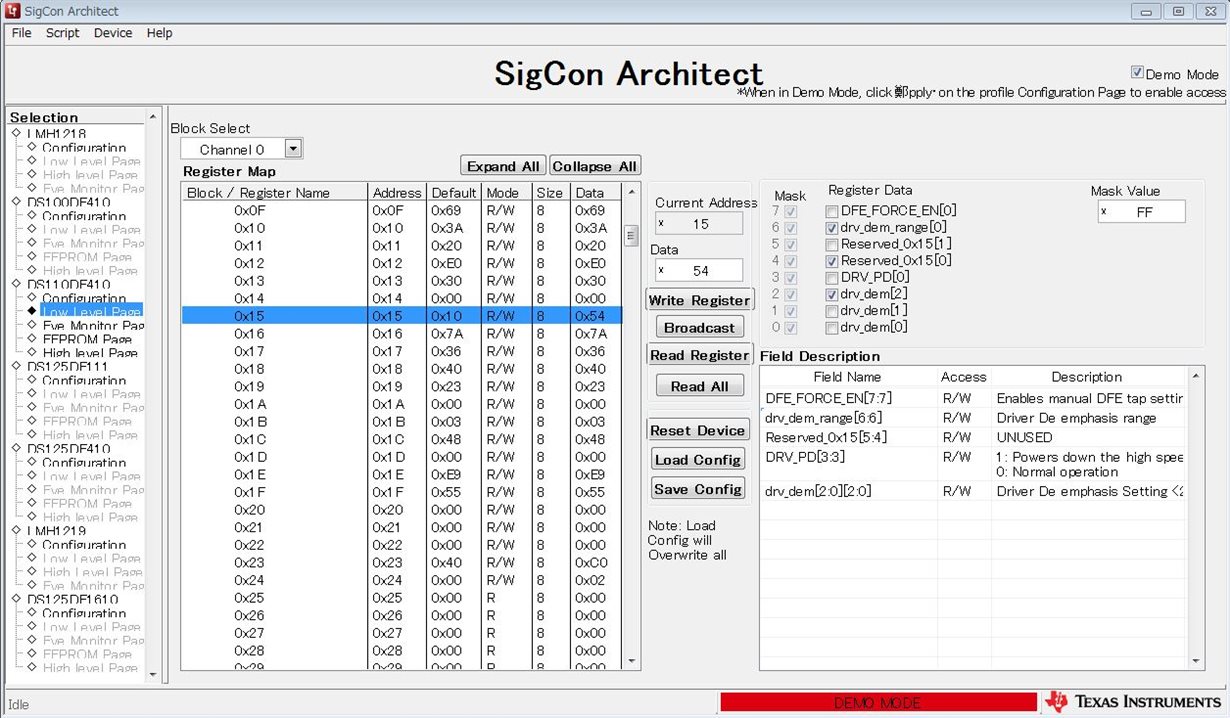Click the Load Config button
This screenshot has height=718, width=1230.
[x=698, y=460]
